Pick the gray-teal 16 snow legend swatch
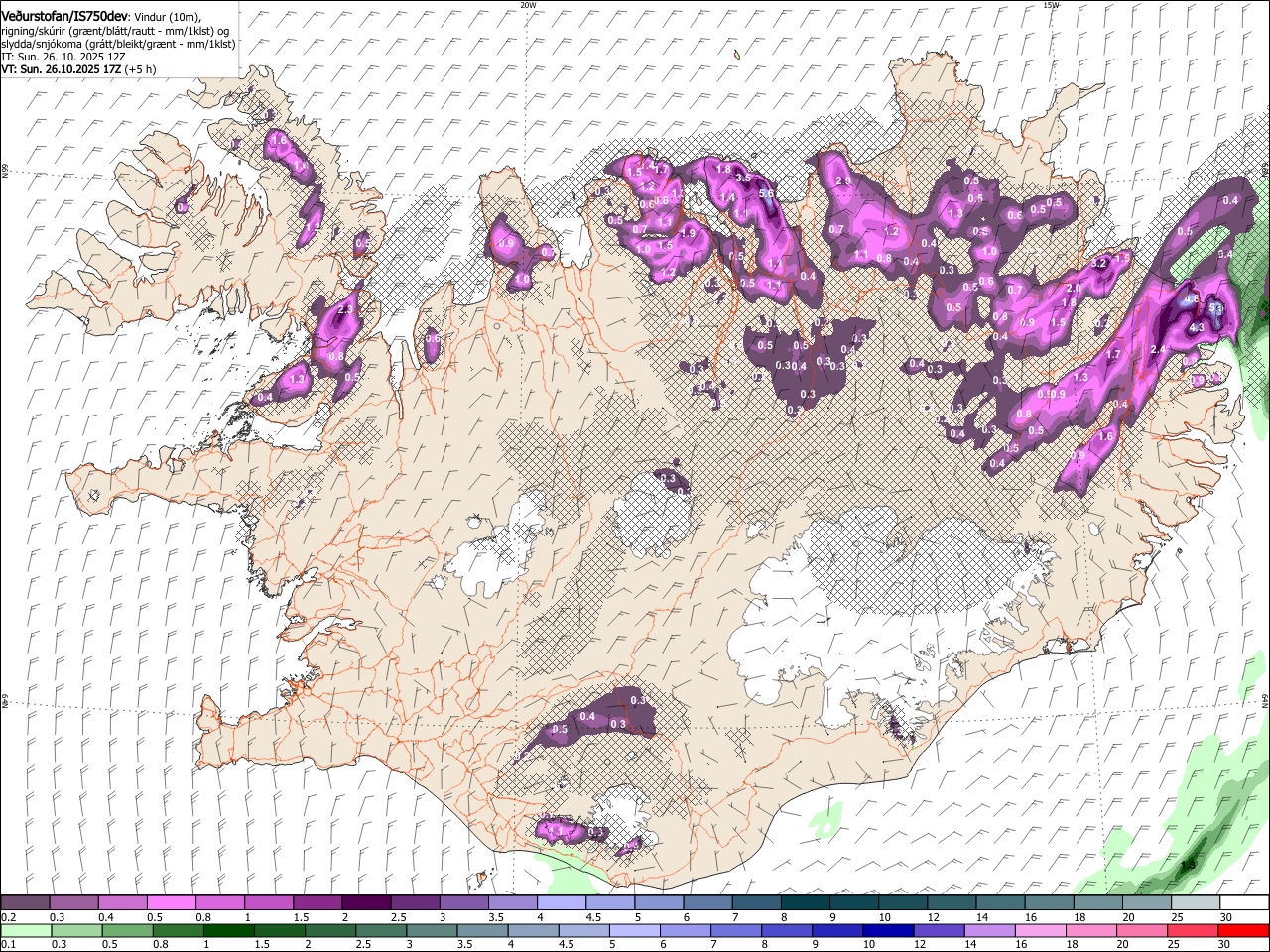Viewport: 1270px width, 952px height. 1050,903
